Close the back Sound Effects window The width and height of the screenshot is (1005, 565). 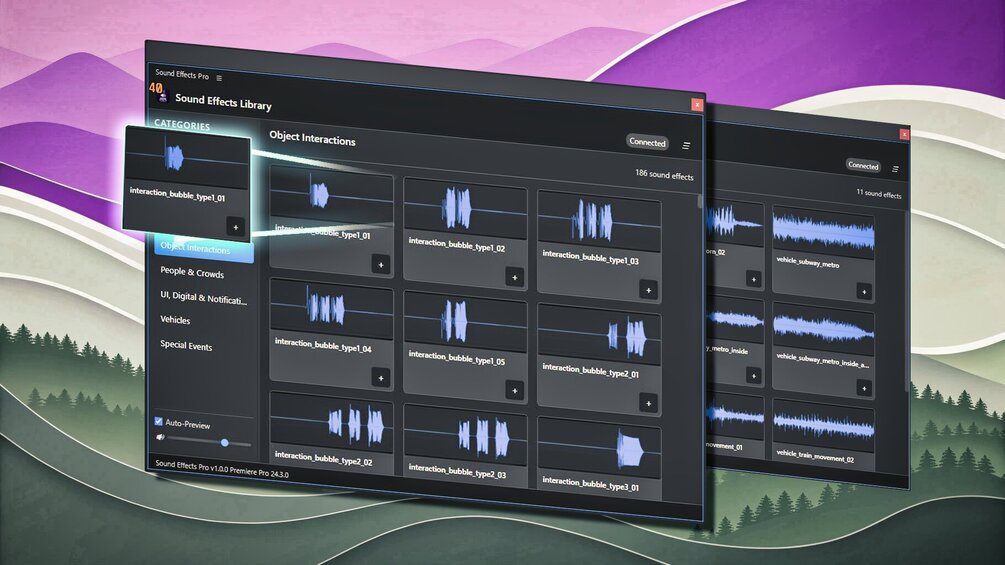pos(904,134)
